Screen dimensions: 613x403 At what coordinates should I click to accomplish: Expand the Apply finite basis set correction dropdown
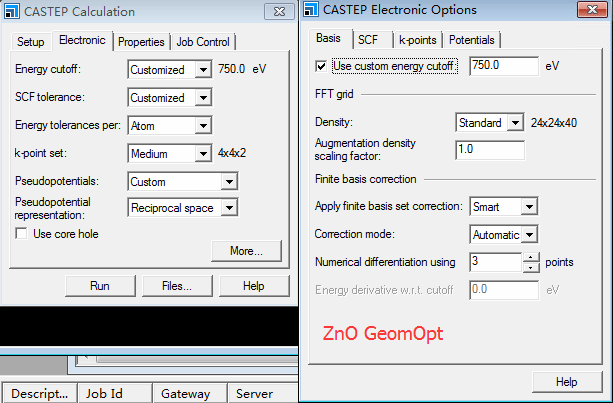pos(529,206)
